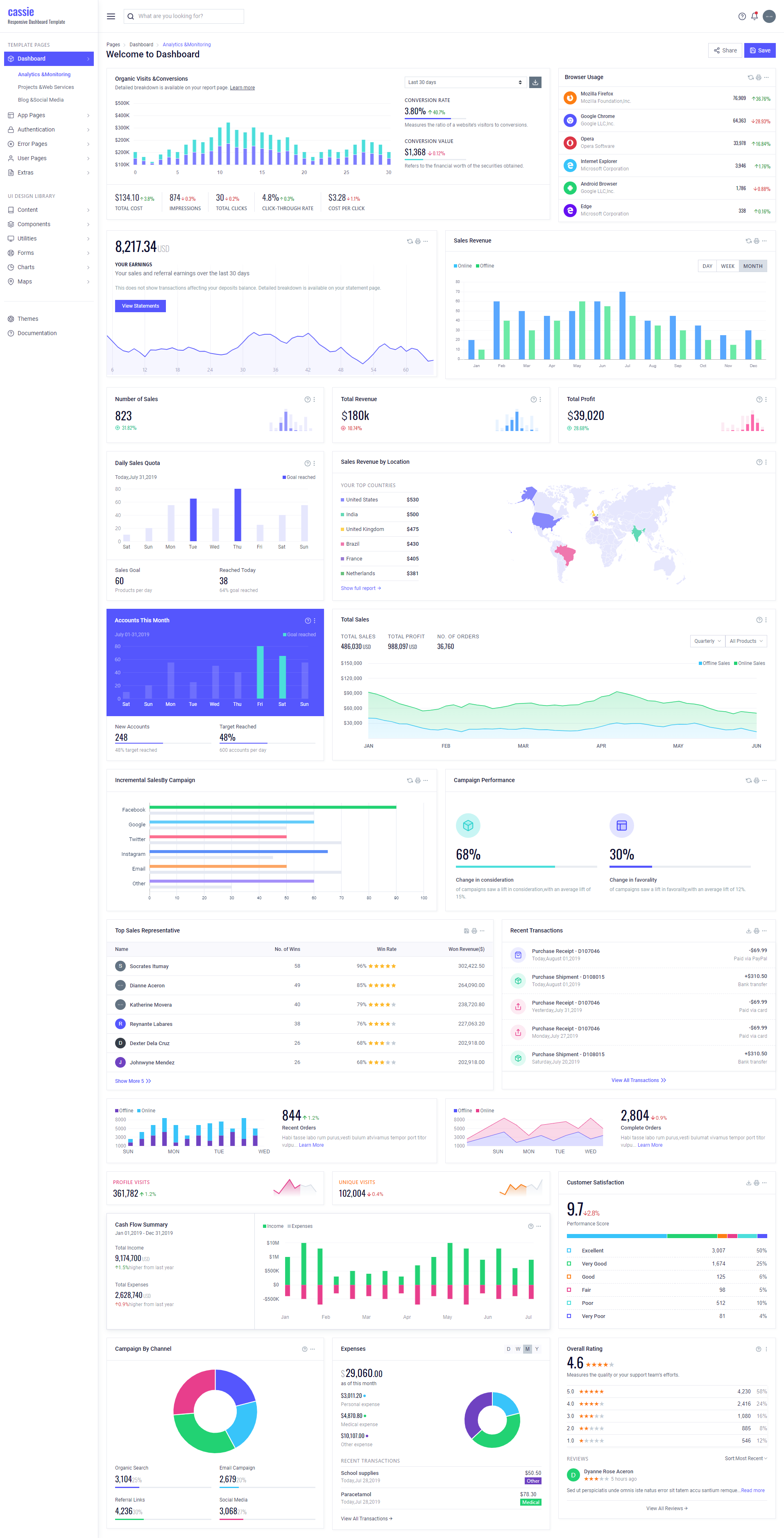Click the Opera browser icon

point(570,143)
